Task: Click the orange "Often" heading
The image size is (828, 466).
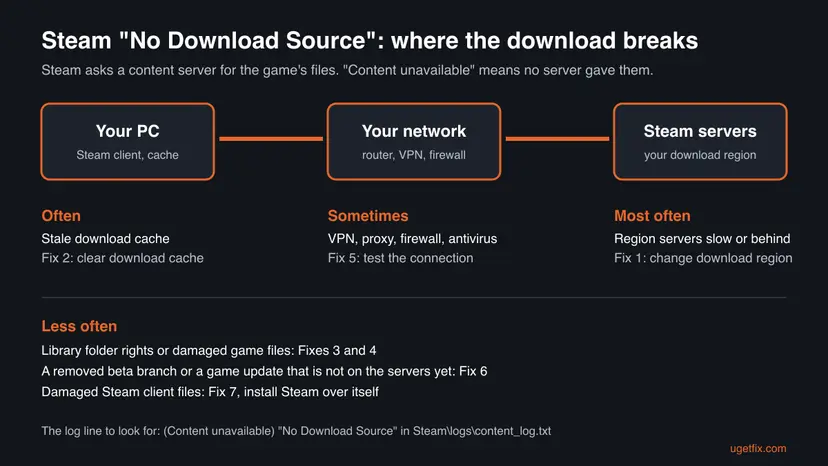Action: [x=61, y=216]
